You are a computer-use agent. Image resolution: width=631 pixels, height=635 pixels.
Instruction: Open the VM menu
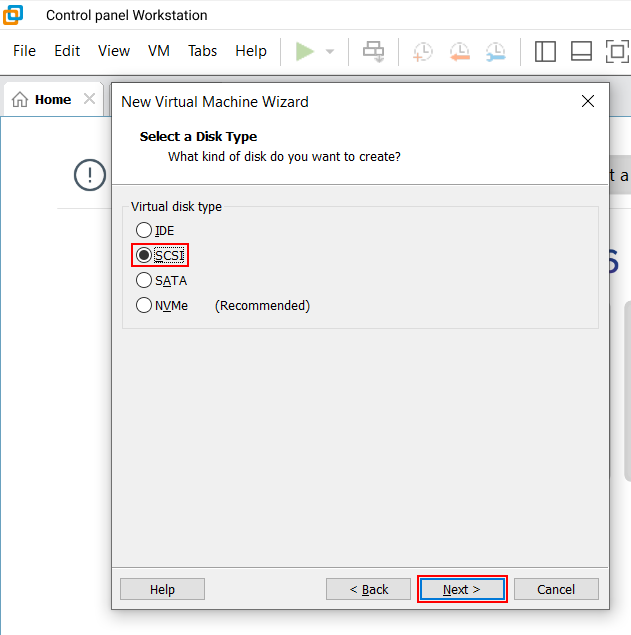coord(158,51)
